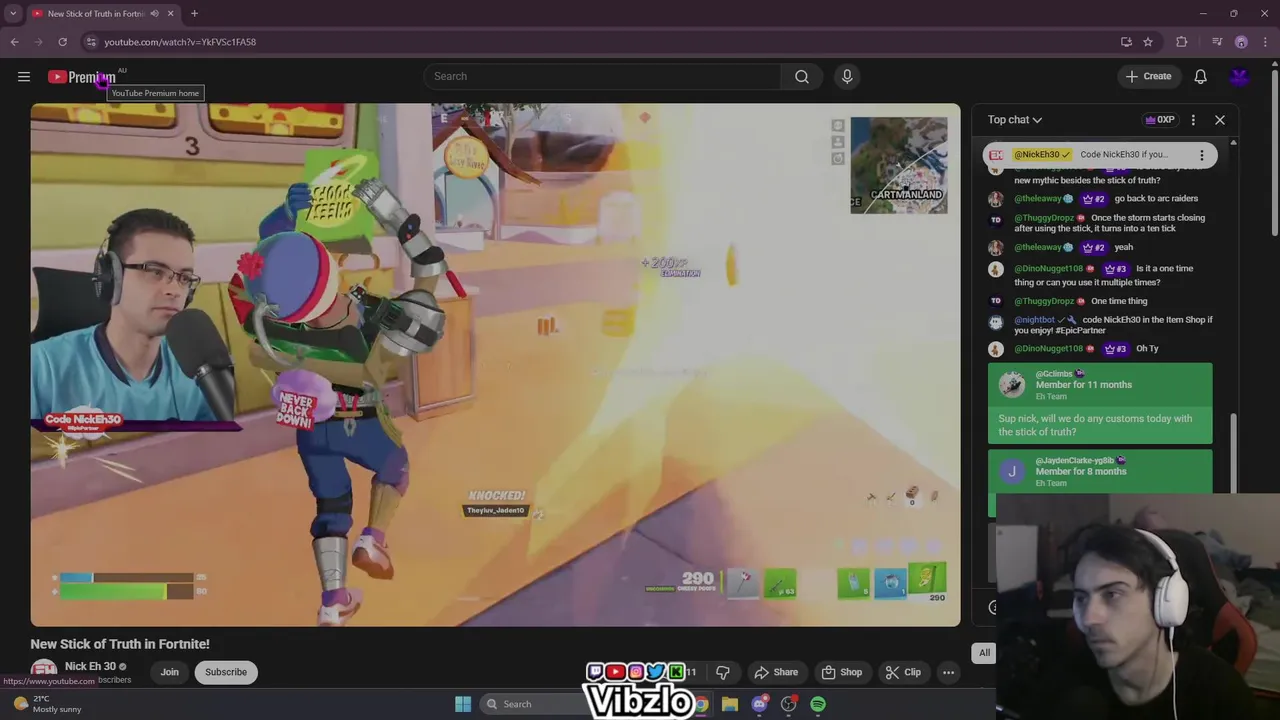Select @DinoNugget108 'Oh Ty' message
Viewport: 1280px width, 720px height.
[x=1100, y=349]
